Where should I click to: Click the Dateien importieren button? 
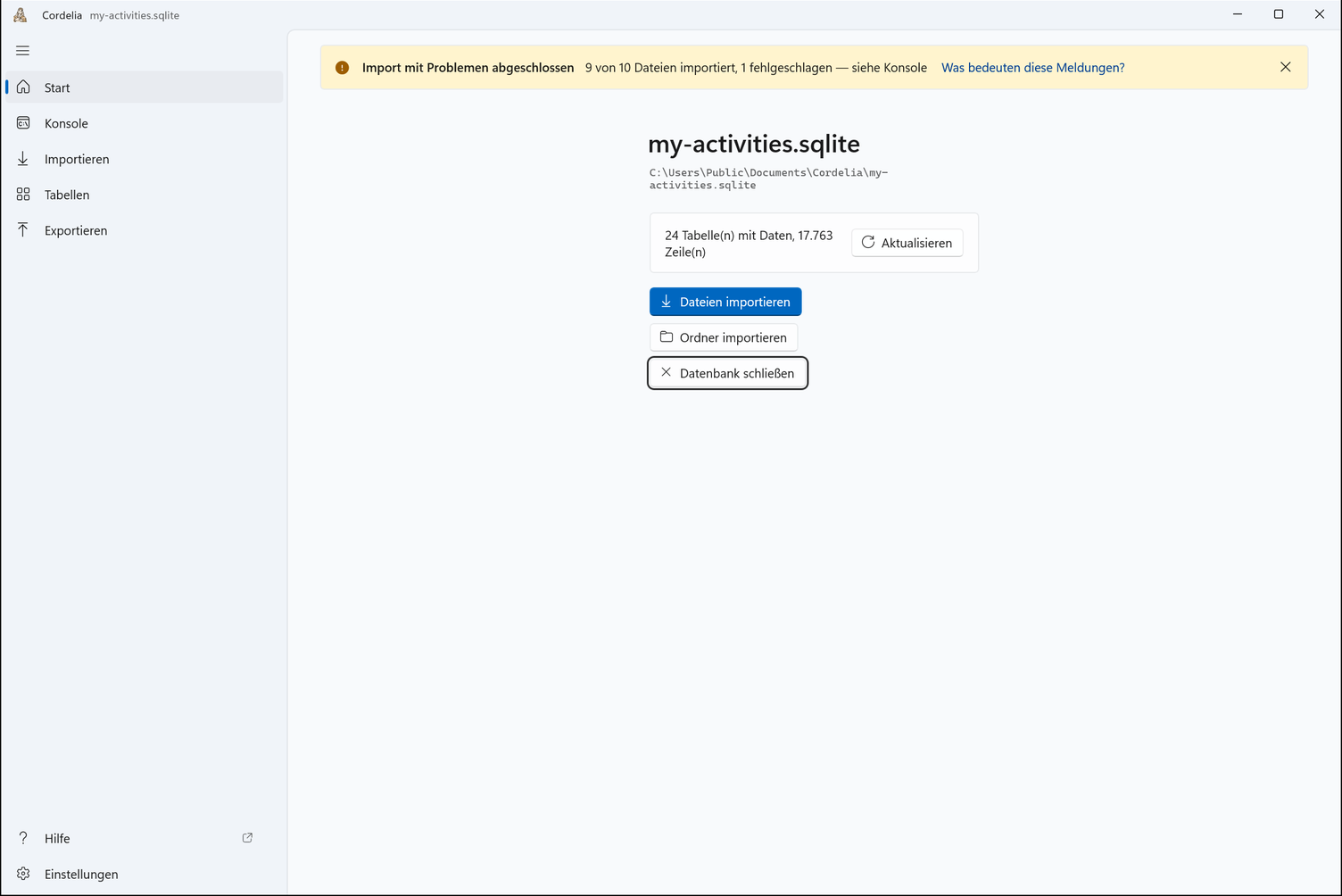pos(725,302)
